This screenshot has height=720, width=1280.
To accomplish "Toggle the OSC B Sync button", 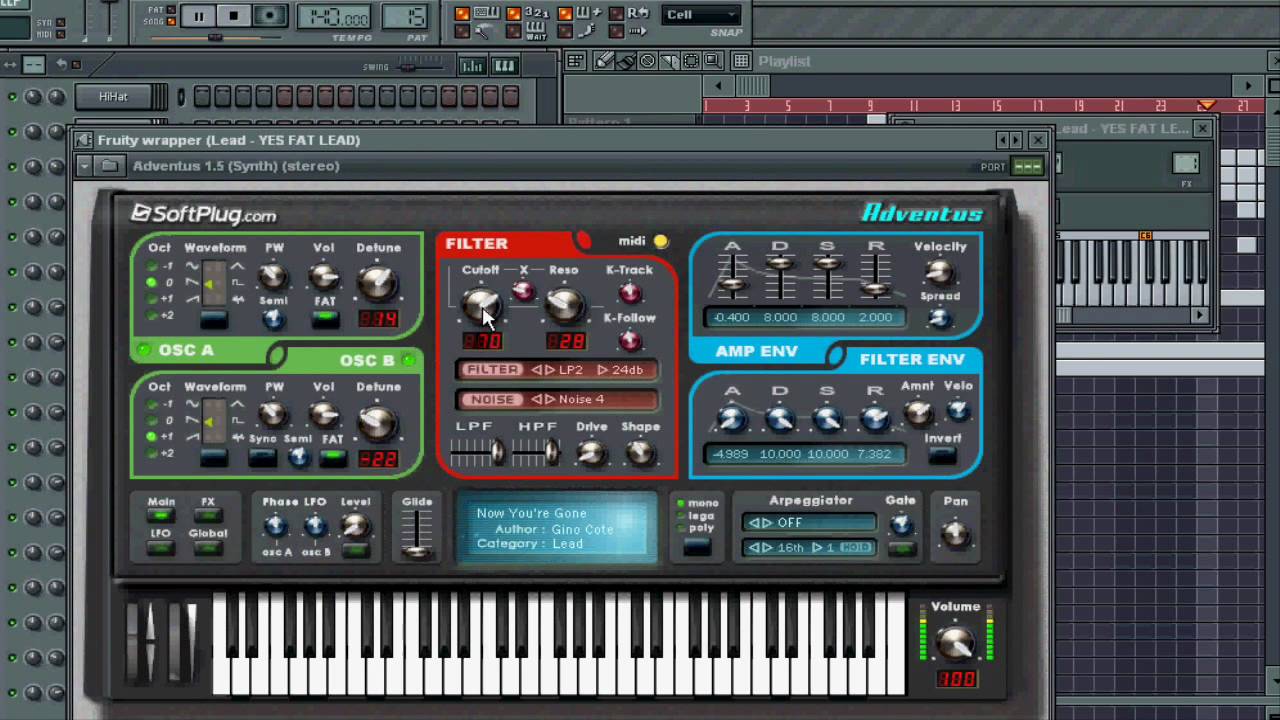I will pyautogui.click(x=262, y=457).
